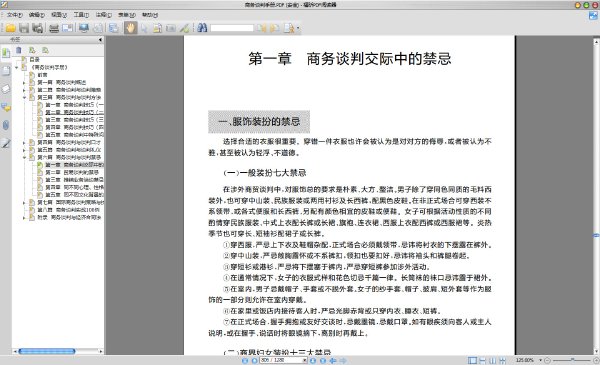This screenshot has height=365, width=600.
Task: Open the 注释(C) menu
Action: point(103,15)
